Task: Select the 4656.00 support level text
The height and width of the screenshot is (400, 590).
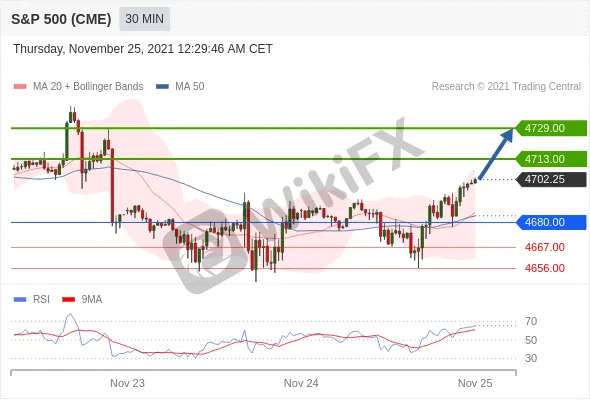Action: [545, 268]
